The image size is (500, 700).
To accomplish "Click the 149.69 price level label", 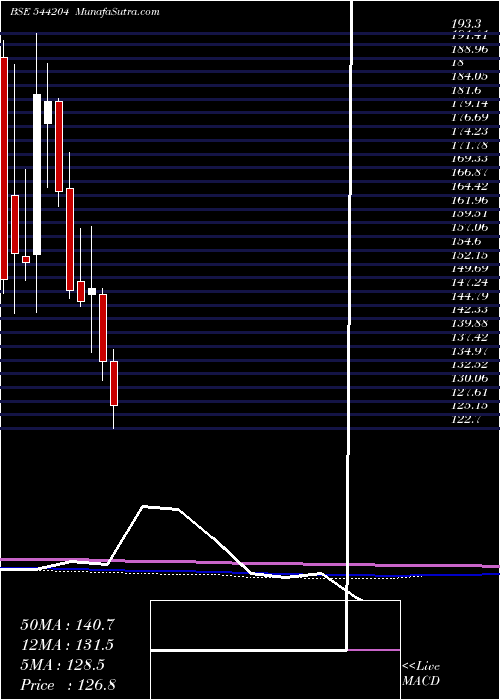I will point(470,269).
